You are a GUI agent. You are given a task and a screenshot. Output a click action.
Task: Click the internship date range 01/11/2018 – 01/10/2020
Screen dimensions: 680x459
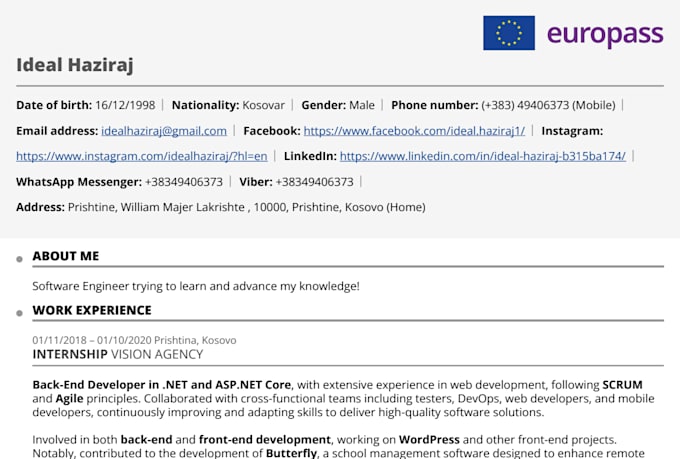pos(92,340)
